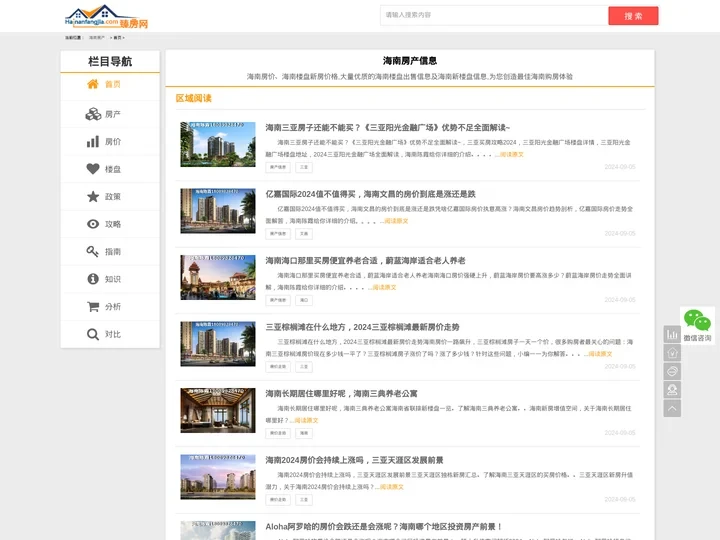Click 阅读原文 for 三亚天涯区 article
Screen dimensions: 720x540
click(x=392, y=487)
